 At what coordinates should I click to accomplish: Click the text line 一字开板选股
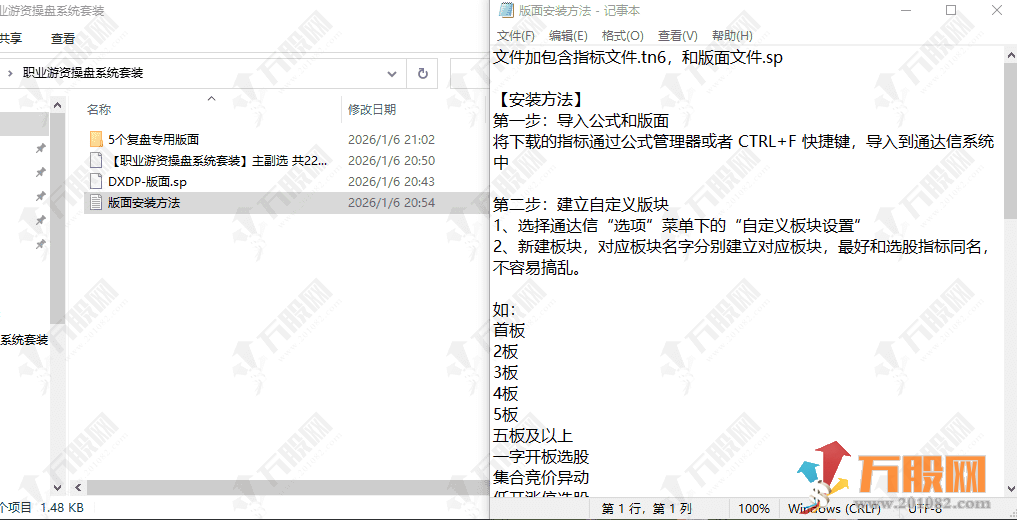(541, 456)
